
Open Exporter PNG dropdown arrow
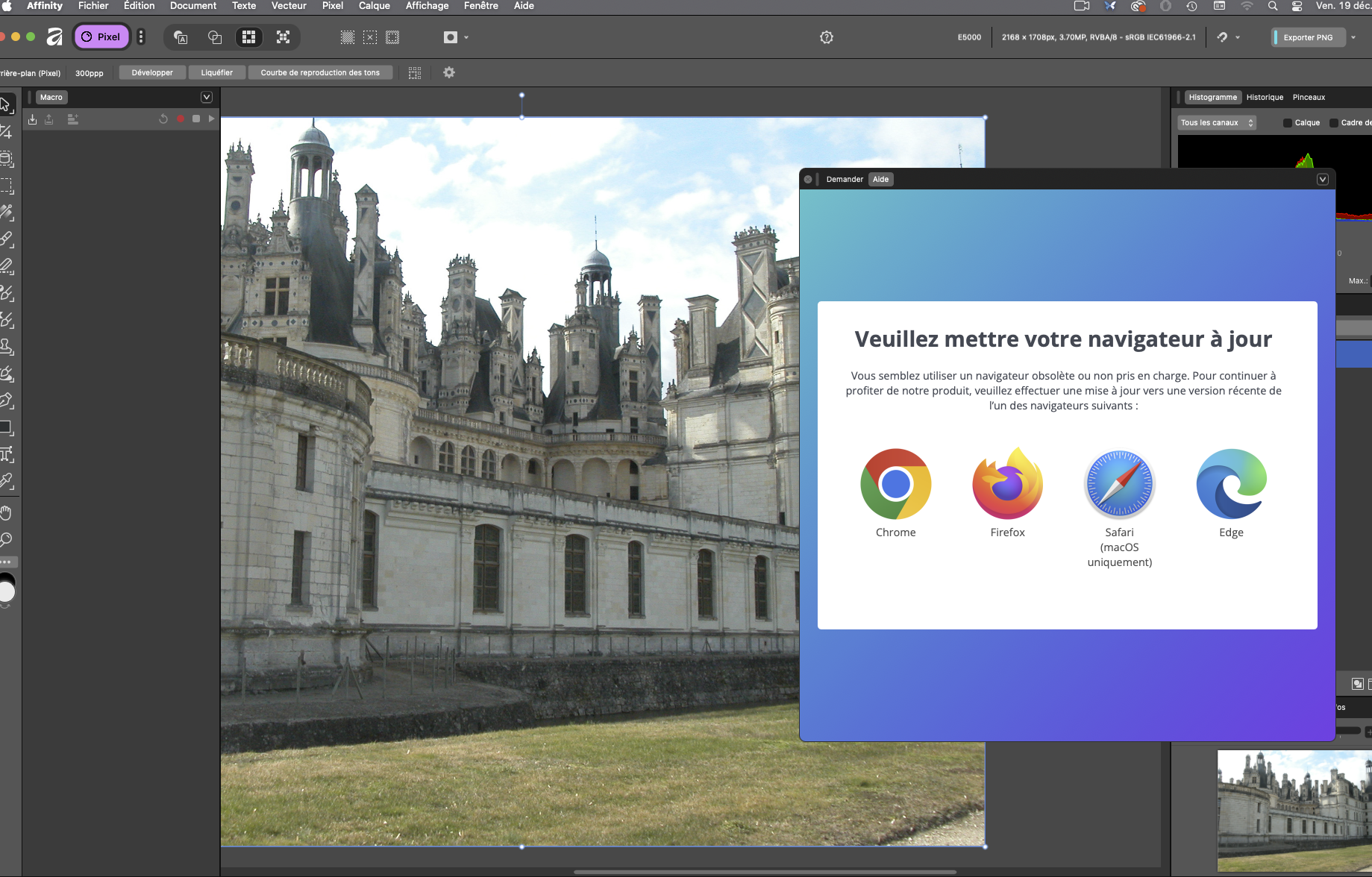tap(1353, 37)
